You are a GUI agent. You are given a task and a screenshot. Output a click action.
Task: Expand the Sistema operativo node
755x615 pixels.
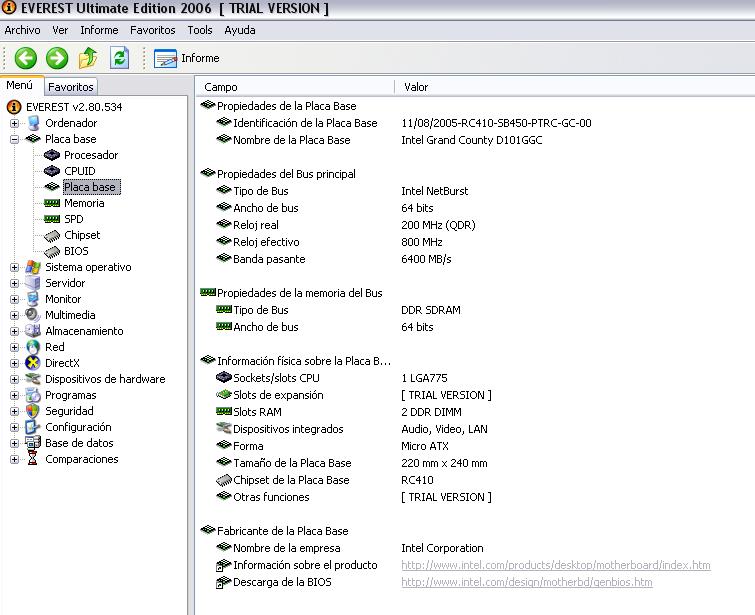tap(15, 267)
